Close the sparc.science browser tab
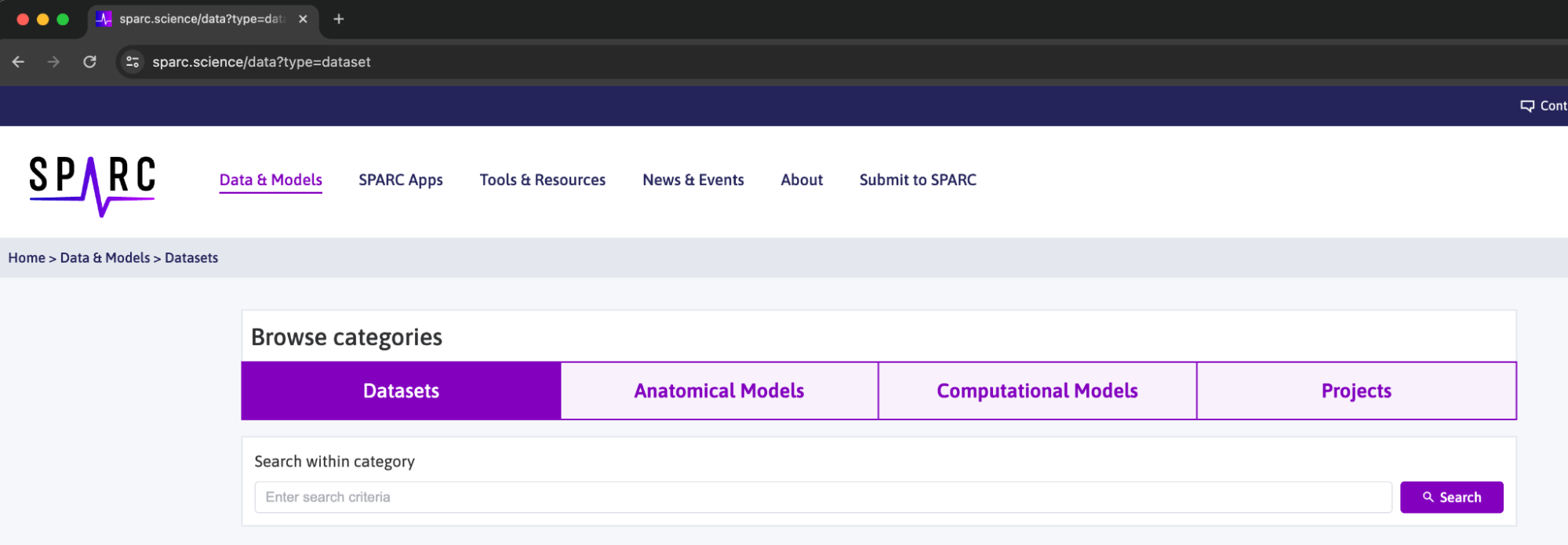 [303, 19]
